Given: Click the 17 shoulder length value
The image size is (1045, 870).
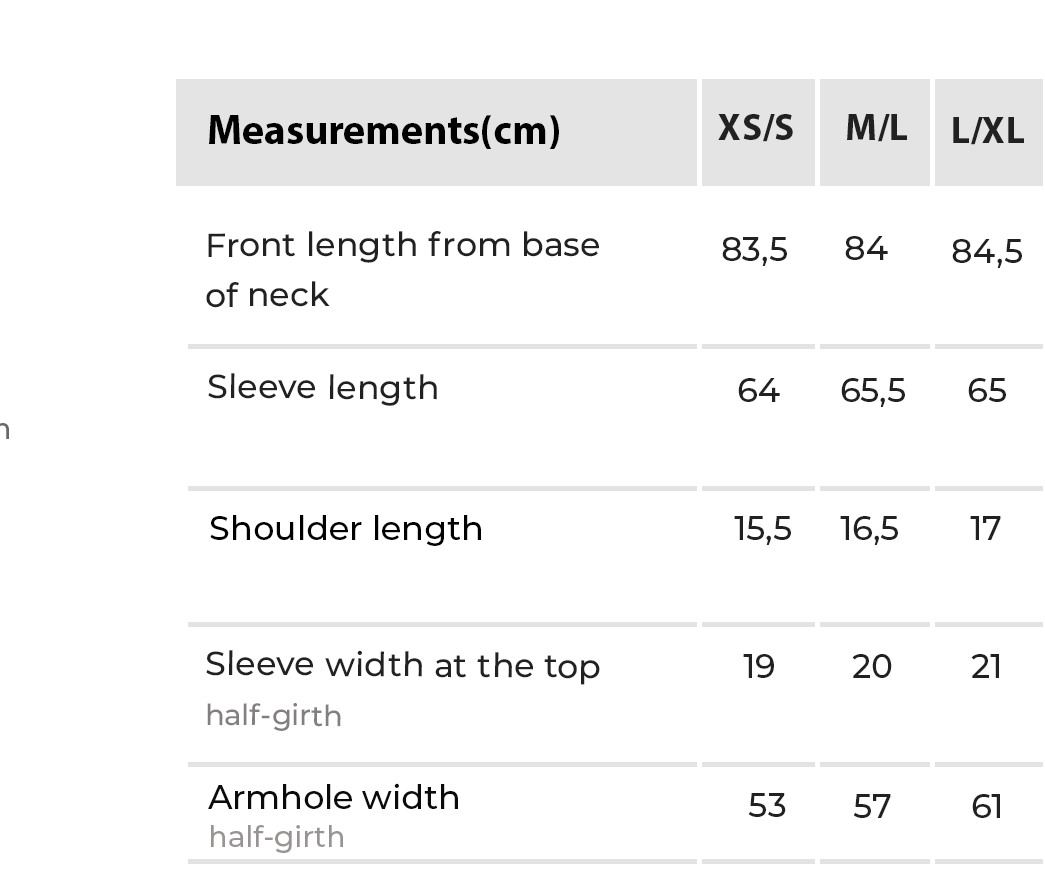Looking at the screenshot, I should point(985,529).
